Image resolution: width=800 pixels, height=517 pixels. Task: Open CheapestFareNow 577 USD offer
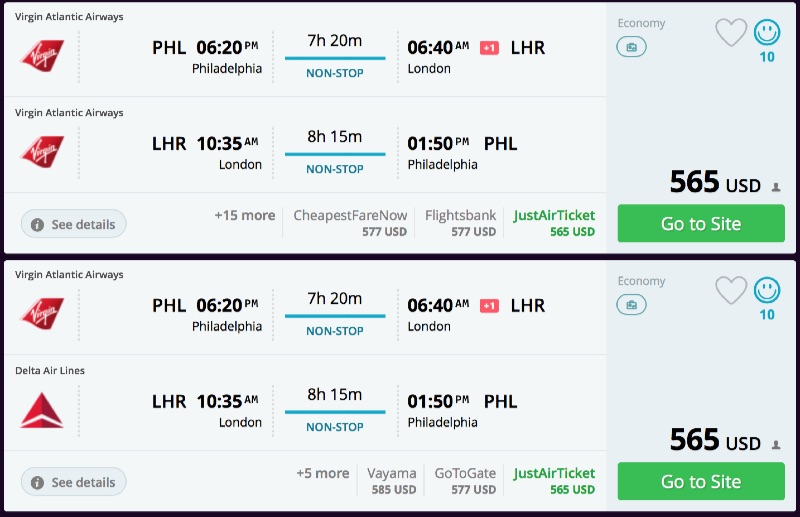pyautogui.click(x=350, y=223)
